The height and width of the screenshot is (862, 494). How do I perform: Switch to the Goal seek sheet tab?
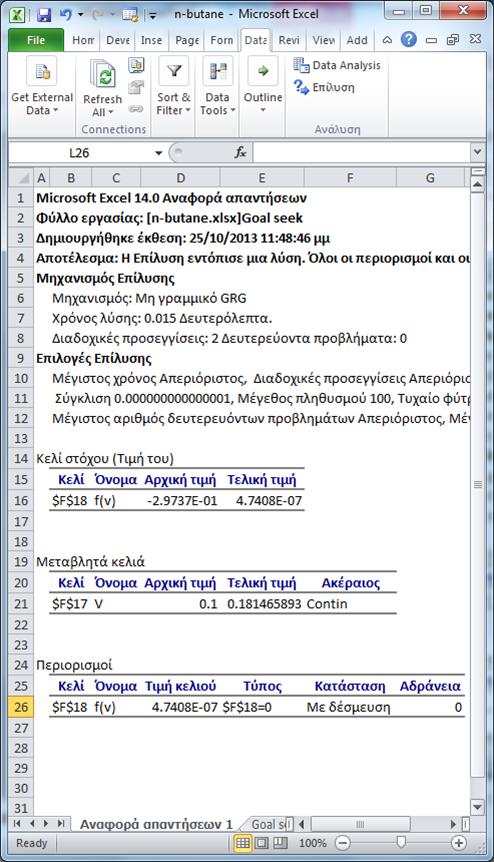pos(267,824)
